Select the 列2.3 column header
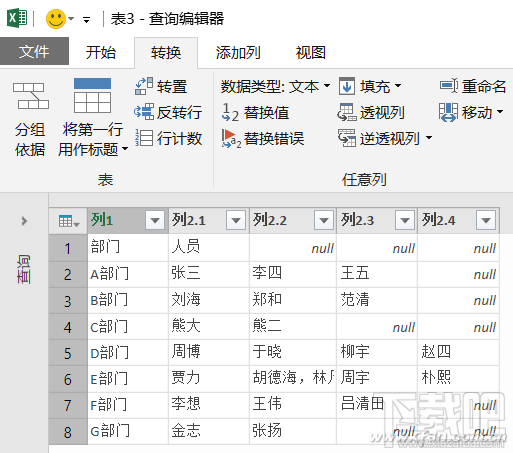Viewport: 513px width, 453px height. coord(377,220)
